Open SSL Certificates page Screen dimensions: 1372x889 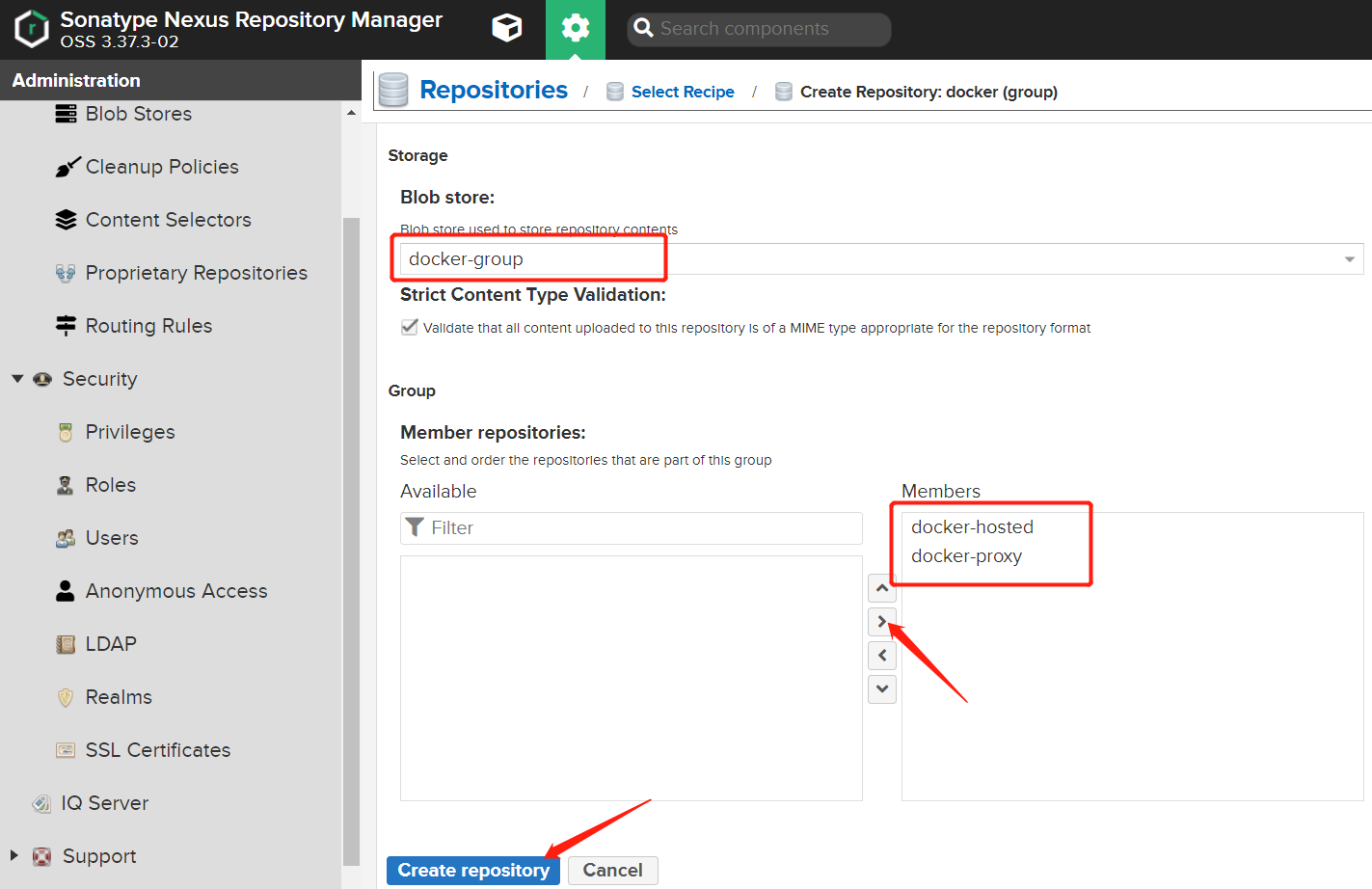[x=158, y=750]
